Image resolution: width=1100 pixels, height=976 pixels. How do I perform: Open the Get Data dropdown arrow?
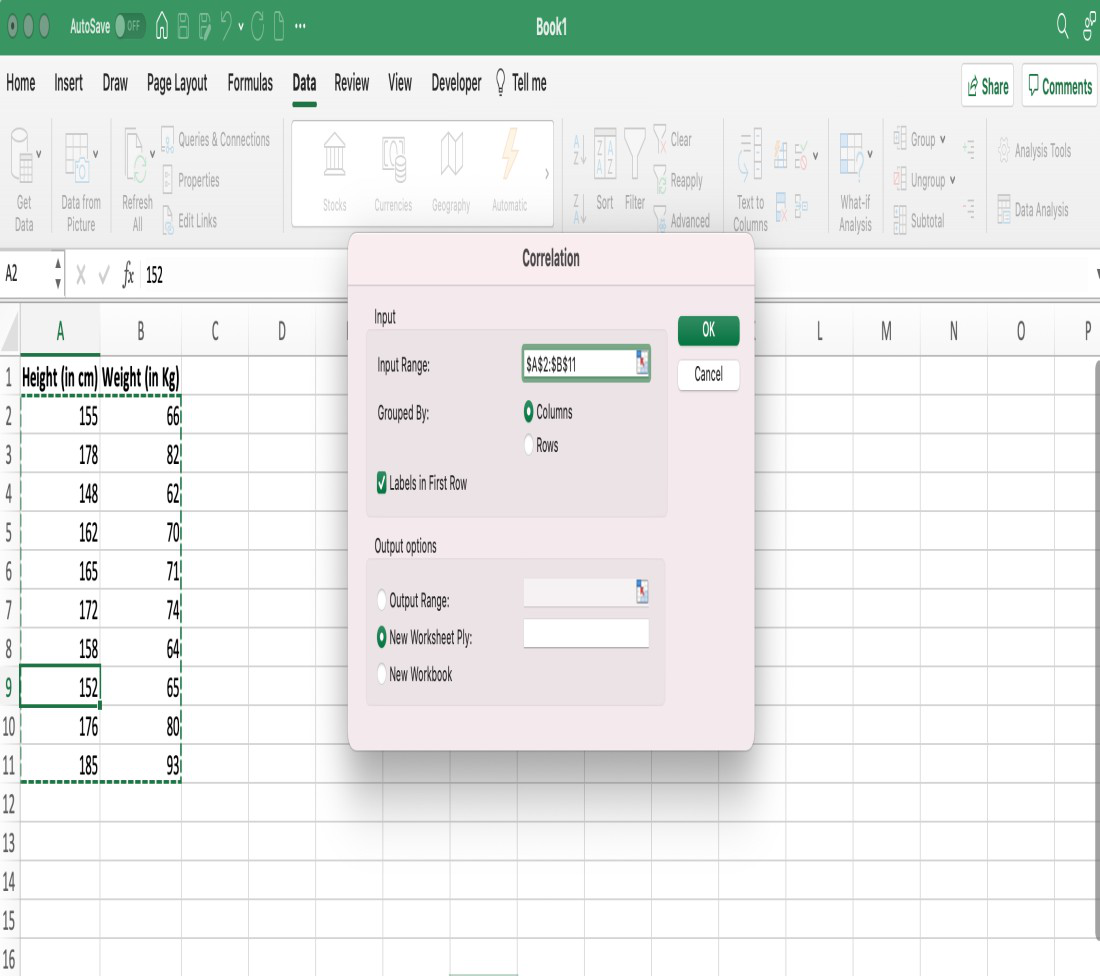[x=39, y=154]
